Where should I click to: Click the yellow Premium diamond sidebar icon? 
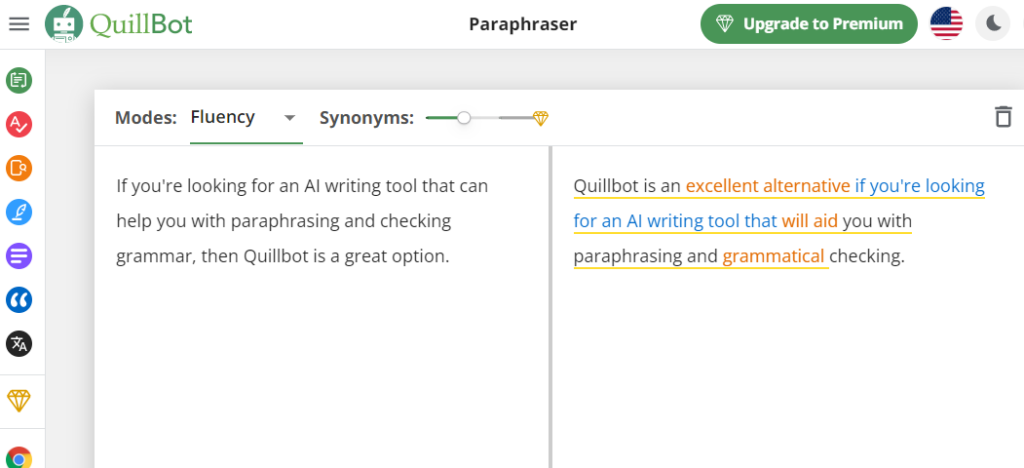tap(19, 401)
